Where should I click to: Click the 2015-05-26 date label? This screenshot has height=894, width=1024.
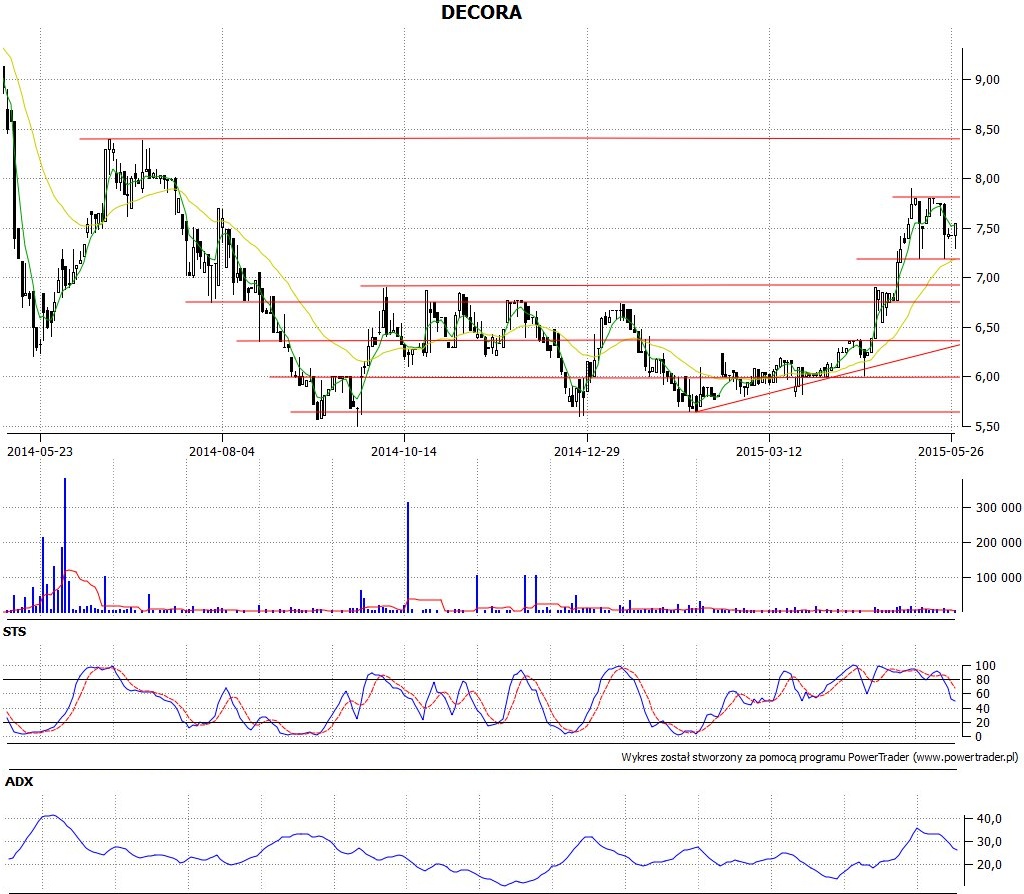[x=950, y=451]
